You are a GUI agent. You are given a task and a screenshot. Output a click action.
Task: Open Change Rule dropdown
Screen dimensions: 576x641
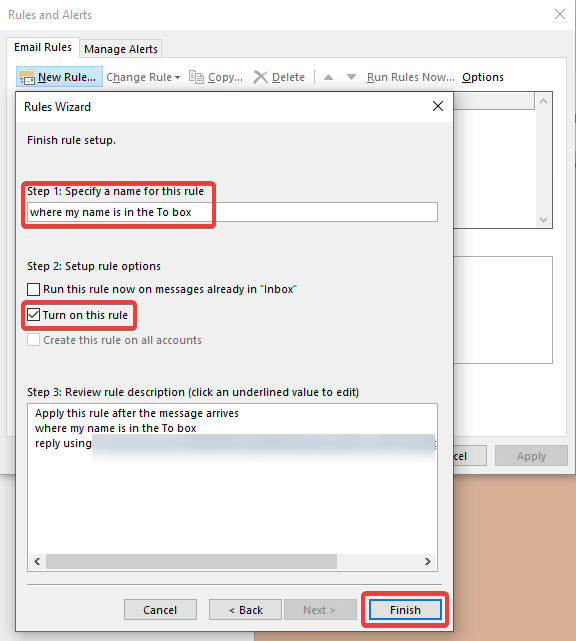(143, 77)
